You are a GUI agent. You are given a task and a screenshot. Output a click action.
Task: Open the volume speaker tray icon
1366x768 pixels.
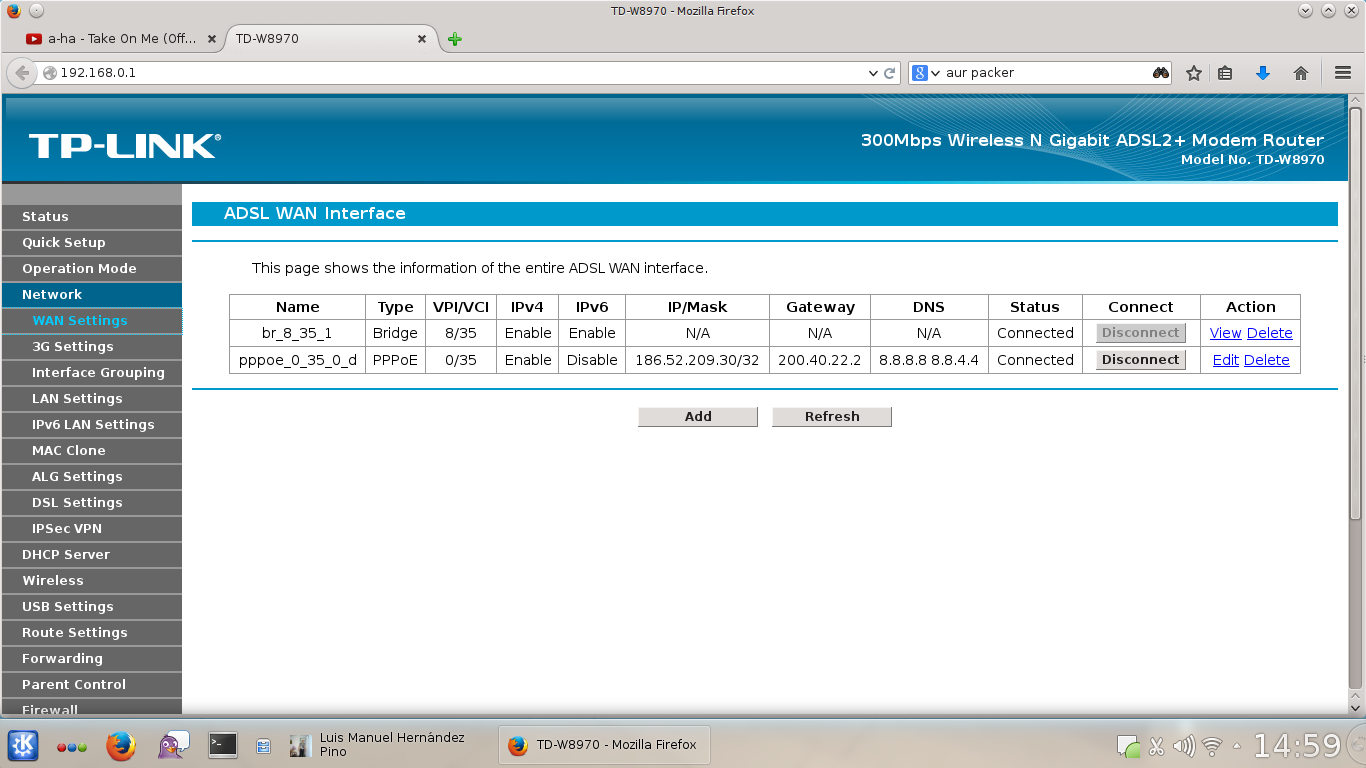(x=1184, y=746)
